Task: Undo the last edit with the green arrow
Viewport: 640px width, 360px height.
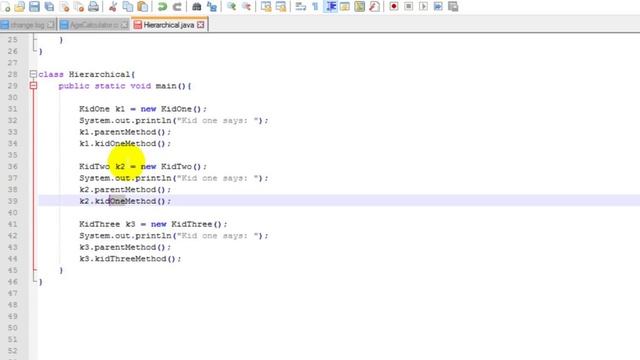Action: coord(162,7)
